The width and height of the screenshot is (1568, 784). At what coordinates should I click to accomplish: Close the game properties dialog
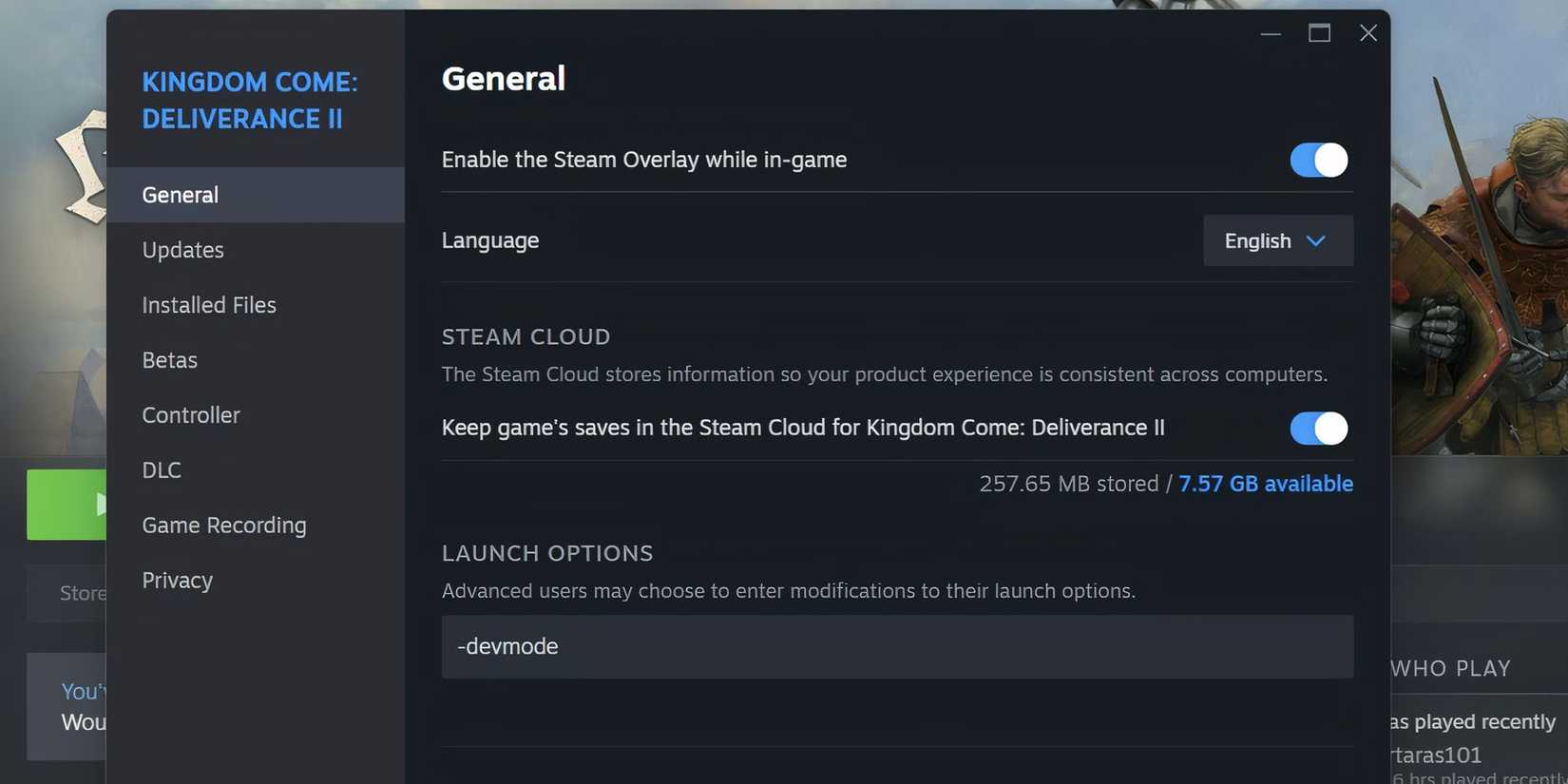(x=1367, y=33)
